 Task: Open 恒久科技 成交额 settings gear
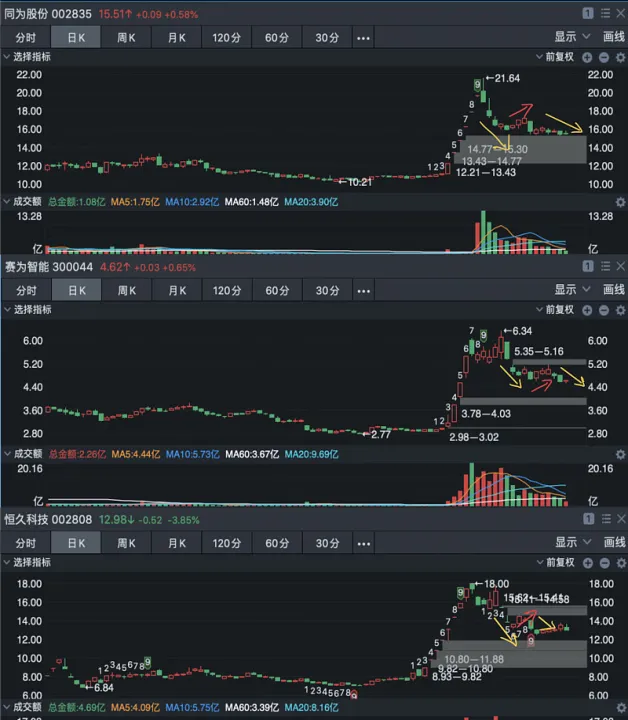pos(621,708)
